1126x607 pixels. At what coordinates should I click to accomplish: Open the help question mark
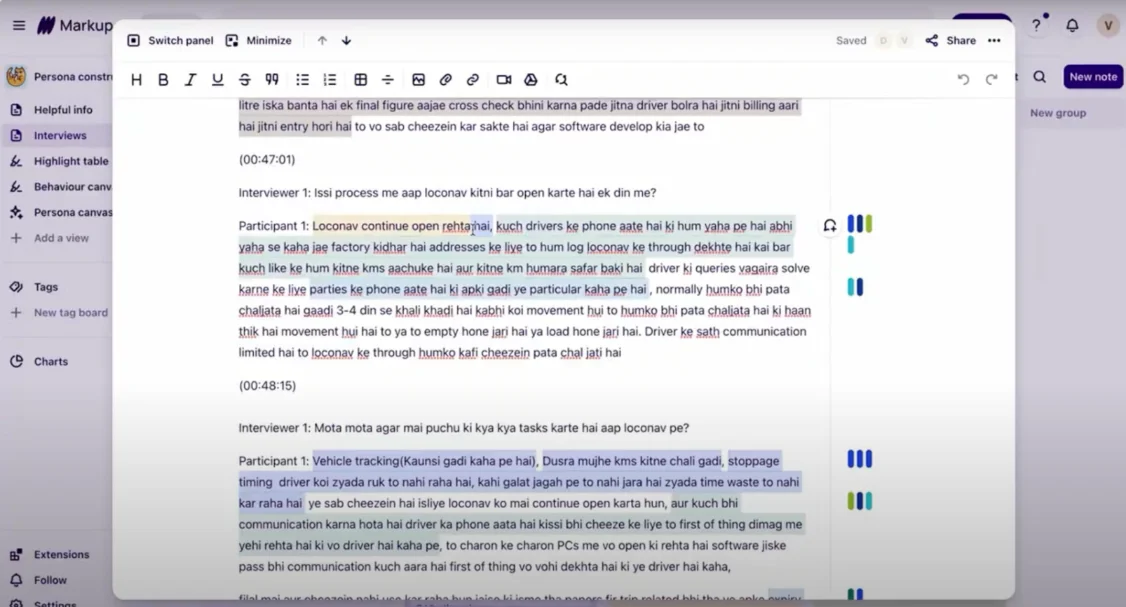tap(1036, 26)
